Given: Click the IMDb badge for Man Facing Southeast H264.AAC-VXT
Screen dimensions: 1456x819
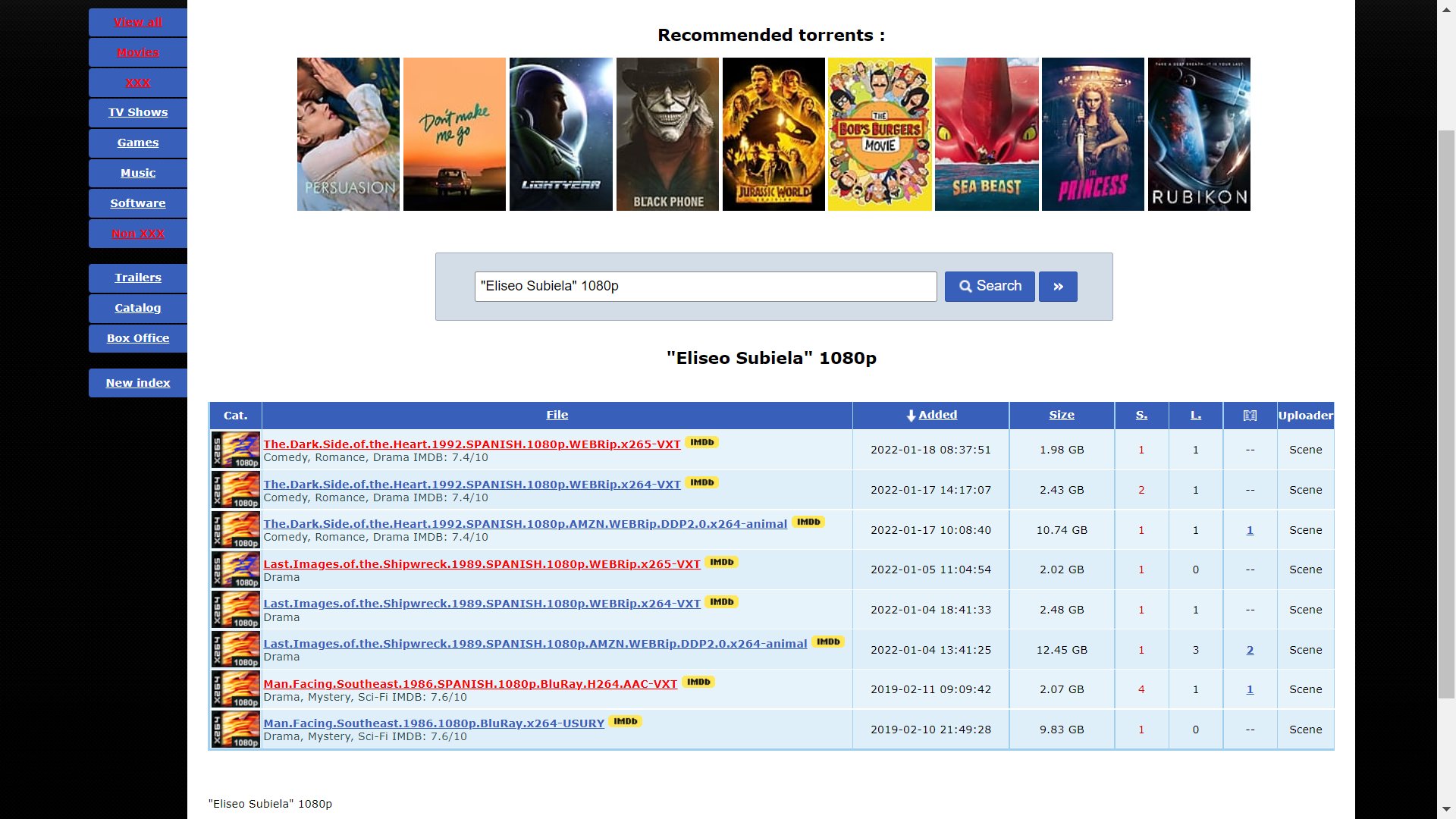Looking at the screenshot, I should [698, 682].
